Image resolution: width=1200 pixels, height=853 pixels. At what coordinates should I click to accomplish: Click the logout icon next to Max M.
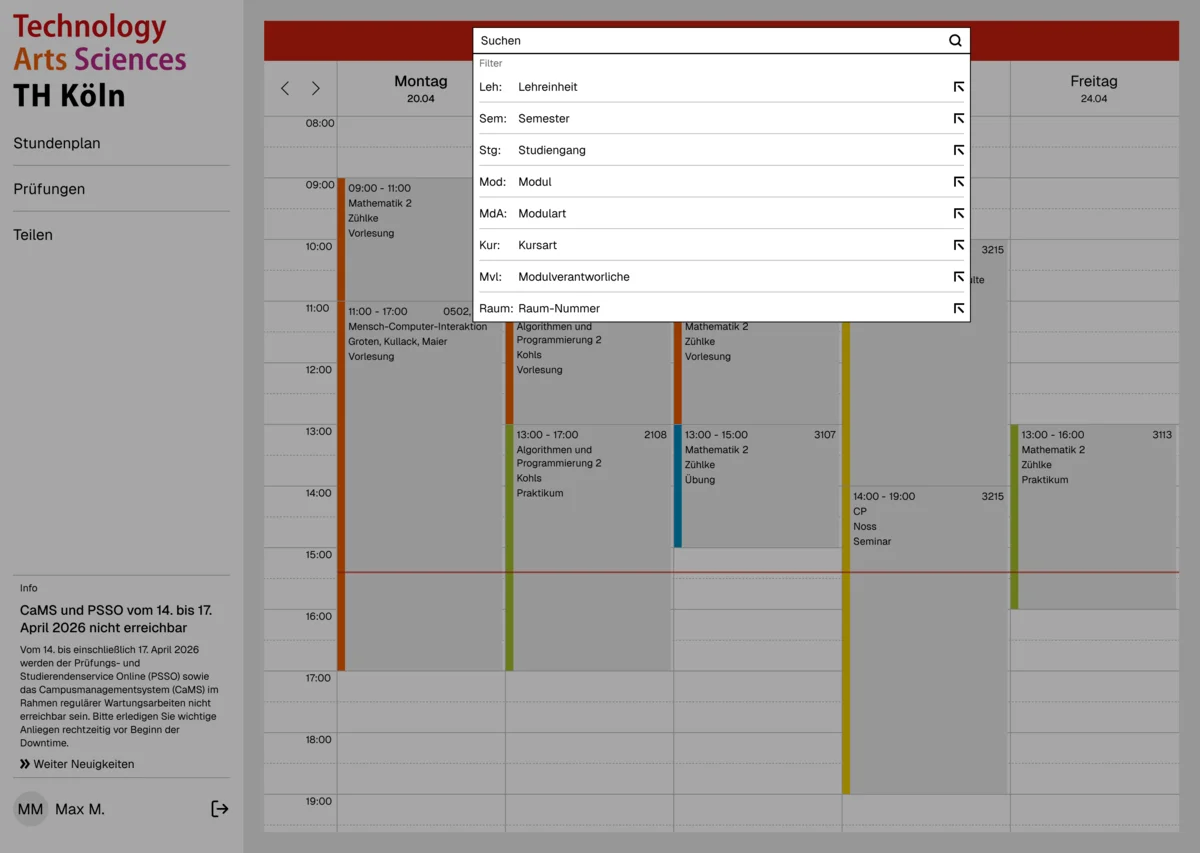220,809
